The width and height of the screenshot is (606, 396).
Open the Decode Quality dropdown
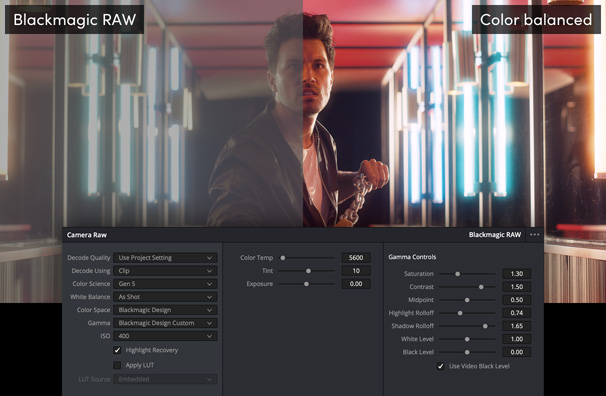pyautogui.click(x=165, y=258)
